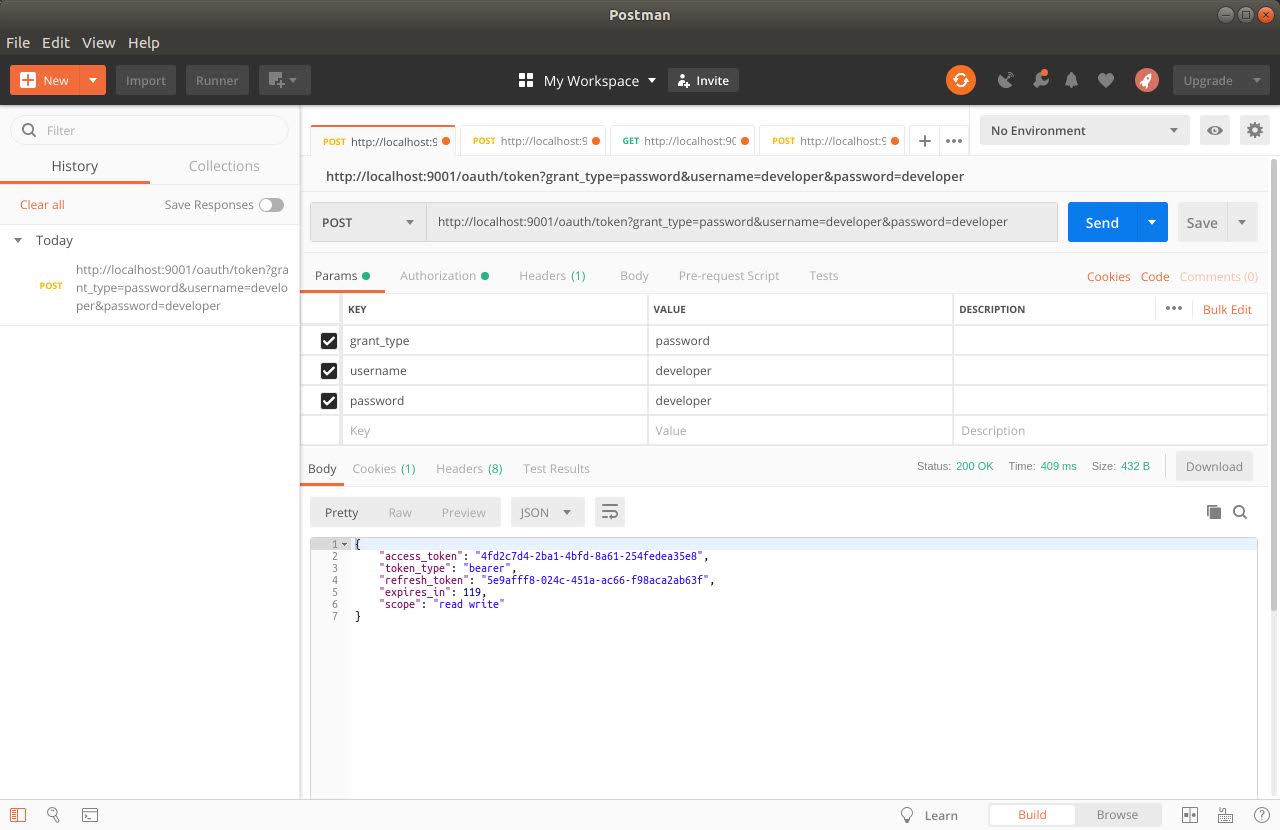Viewport: 1280px width, 830px height.
Task: Click the sync status icon
Action: point(961,80)
